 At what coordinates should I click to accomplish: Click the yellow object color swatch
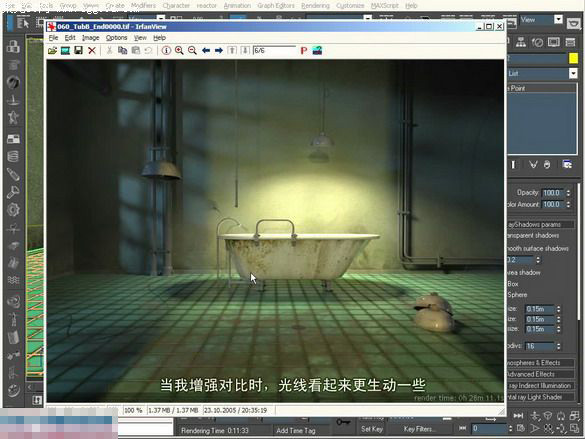(573, 58)
